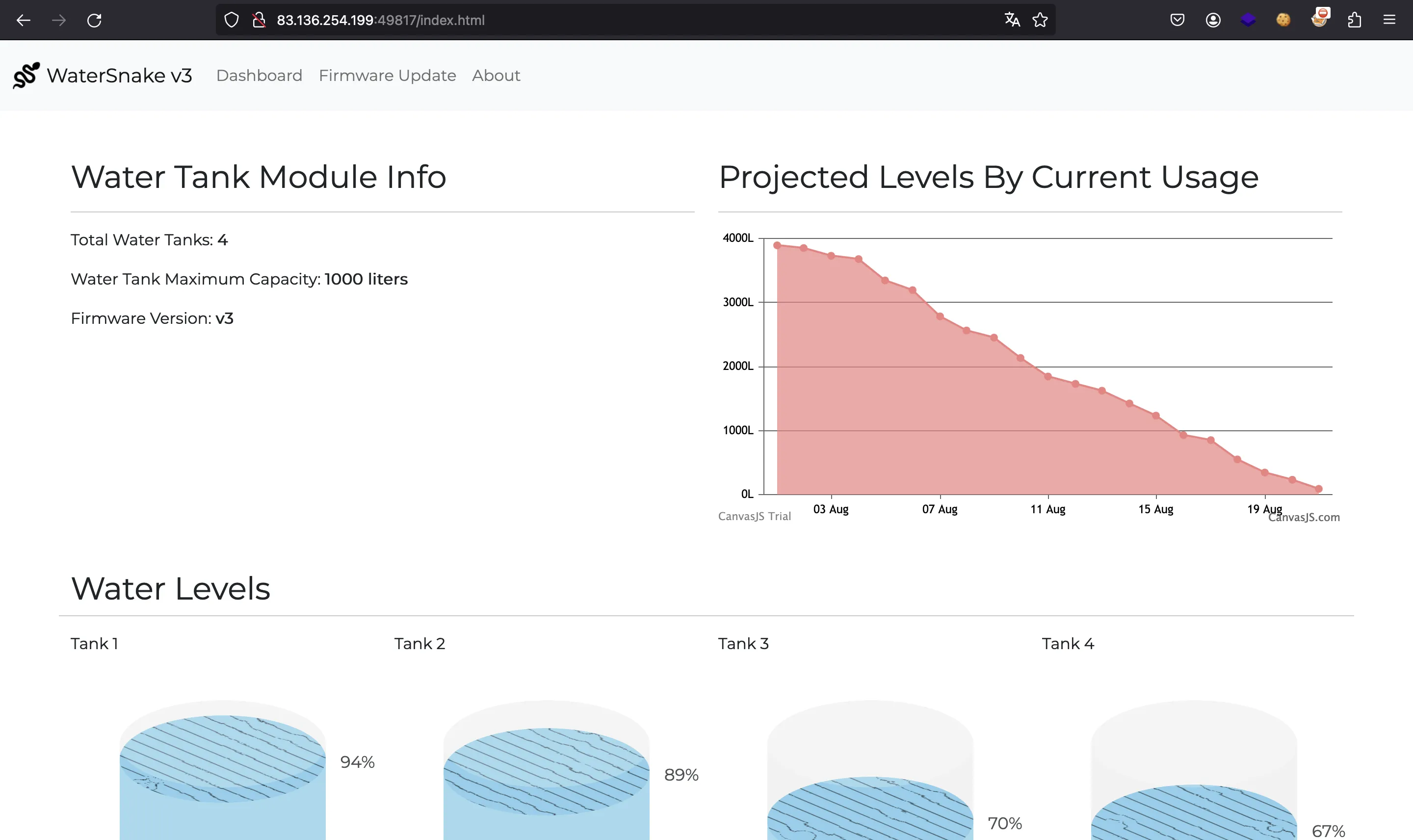Viewport: 1413px width, 840px height.
Task: Click 'Projected Levels By Current Usage' heading
Action: 989,177
